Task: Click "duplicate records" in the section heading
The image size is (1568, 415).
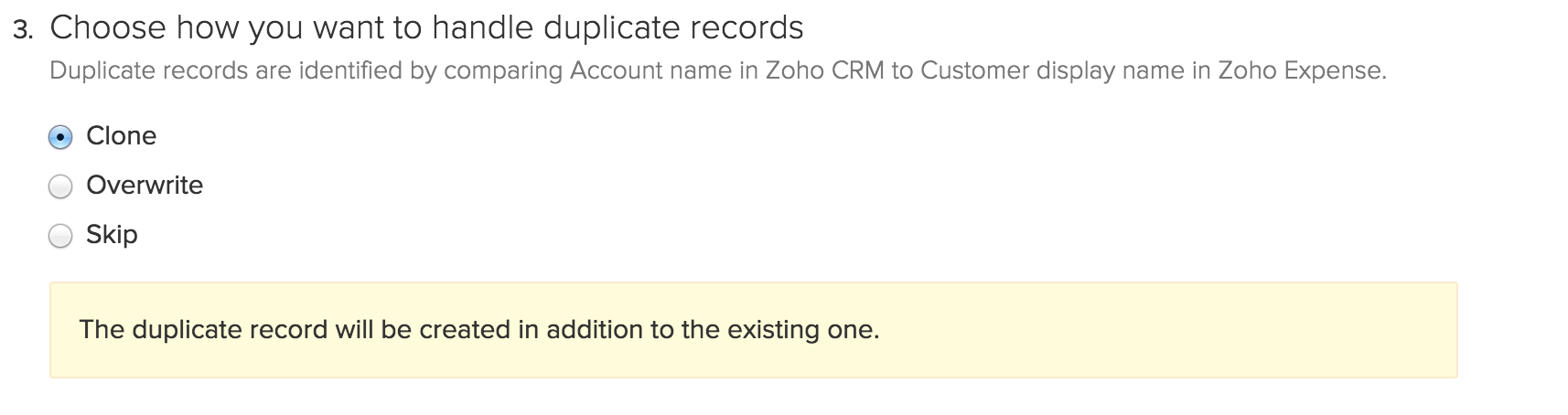Action: pyautogui.click(x=673, y=28)
